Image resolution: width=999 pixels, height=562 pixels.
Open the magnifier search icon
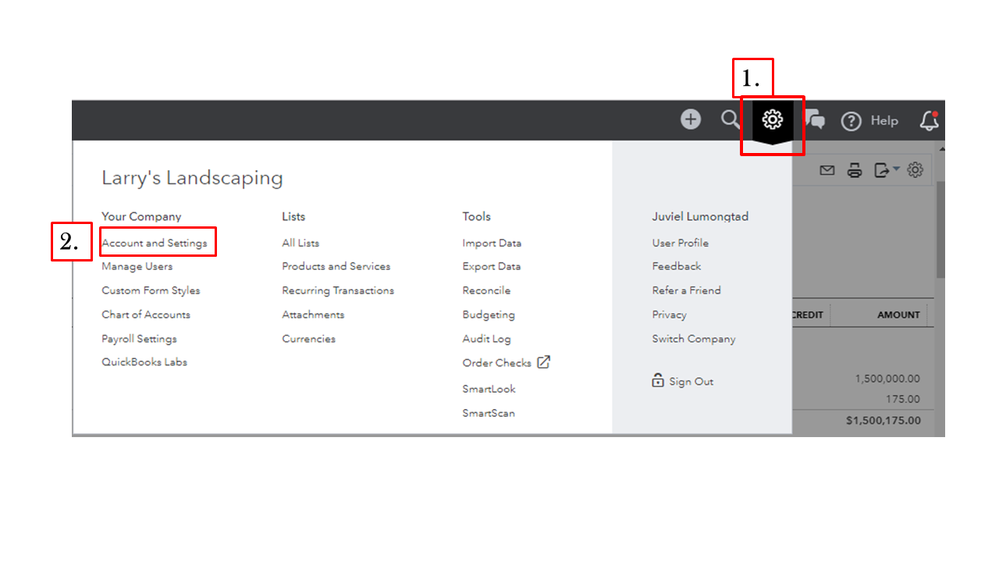730,119
